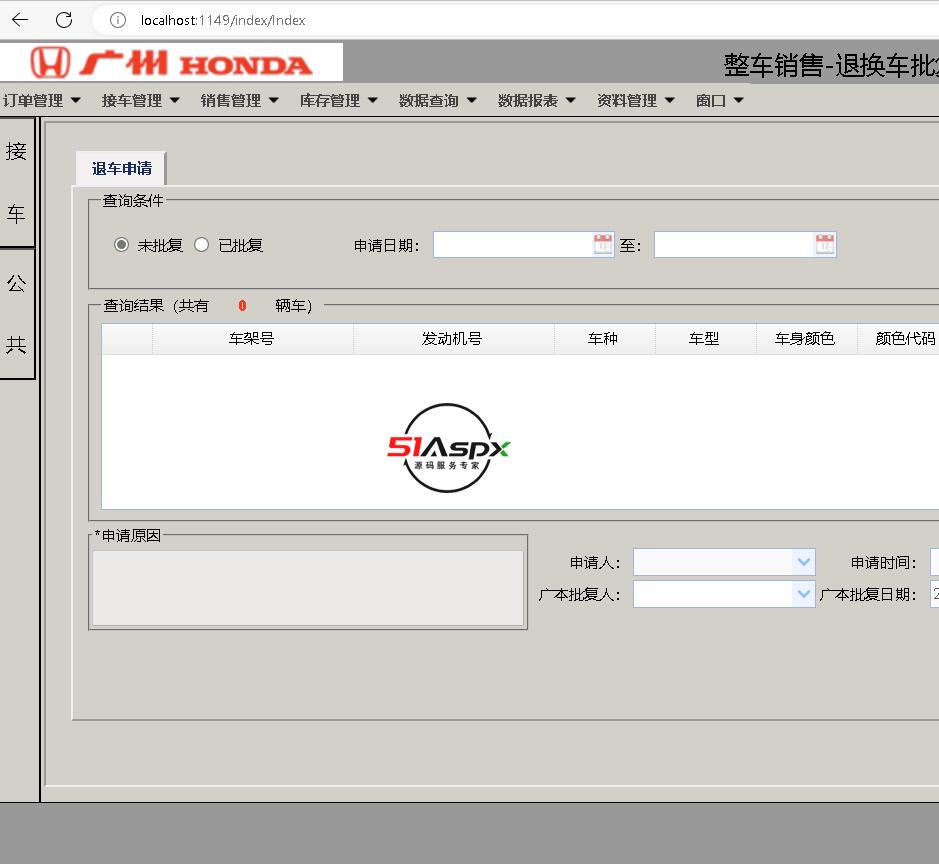The height and width of the screenshot is (864, 939).
Task: Open the 广本批复人 dropdown
Action: click(x=804, y=594)
